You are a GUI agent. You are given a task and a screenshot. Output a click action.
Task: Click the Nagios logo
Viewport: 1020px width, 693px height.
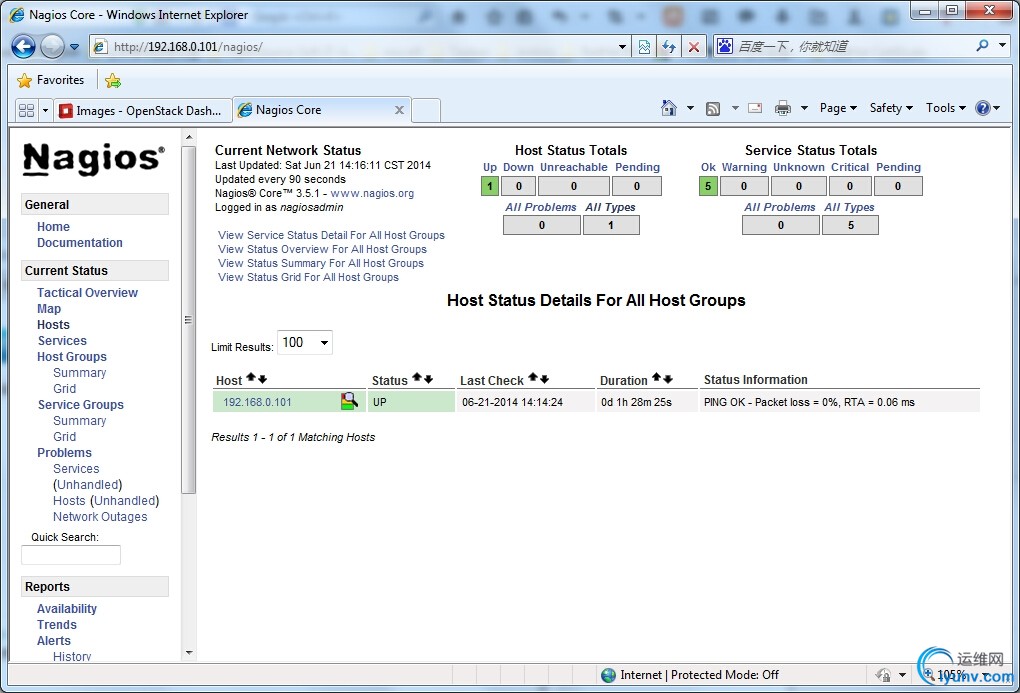tap(93, 159)
